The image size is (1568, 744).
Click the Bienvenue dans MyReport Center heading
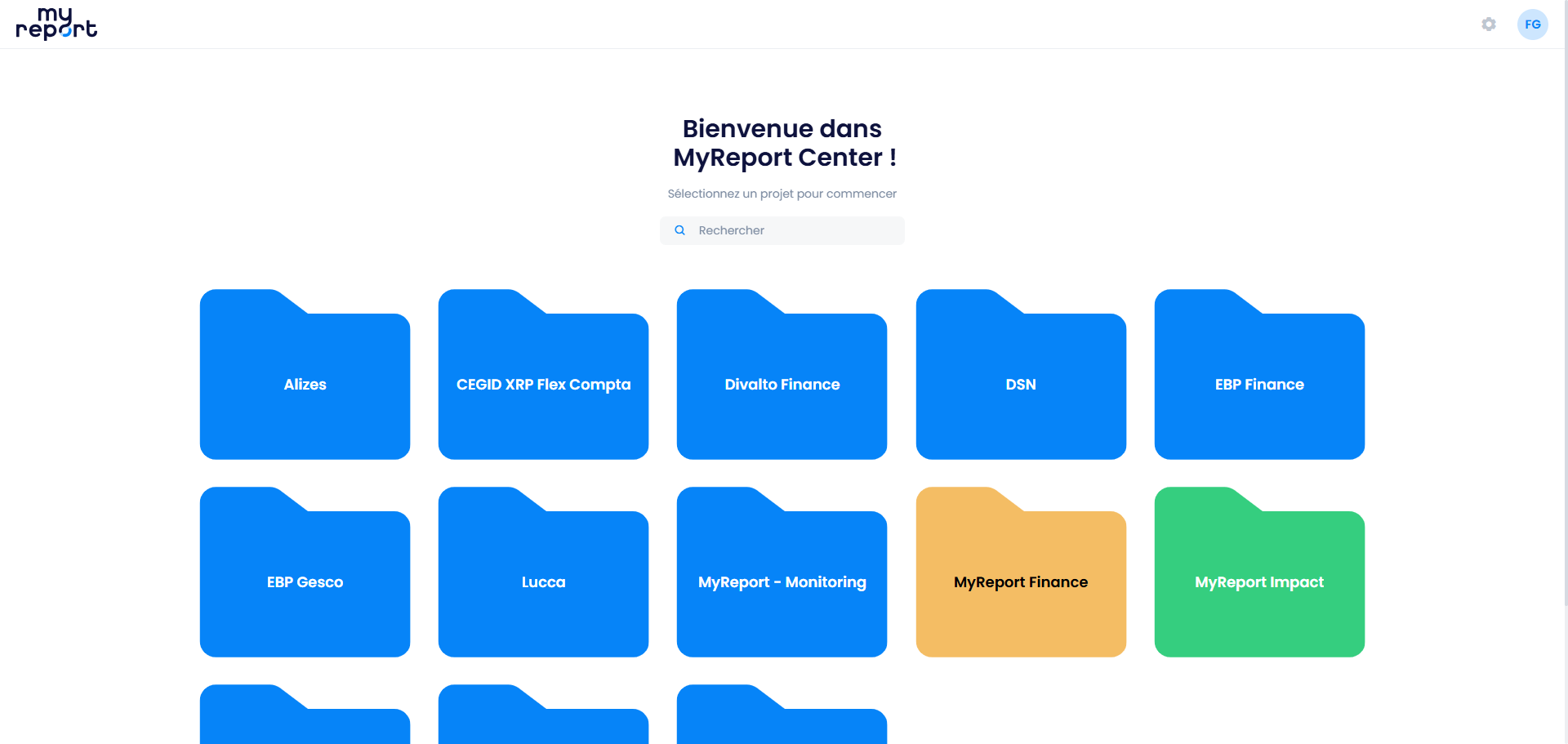point(782,143)
